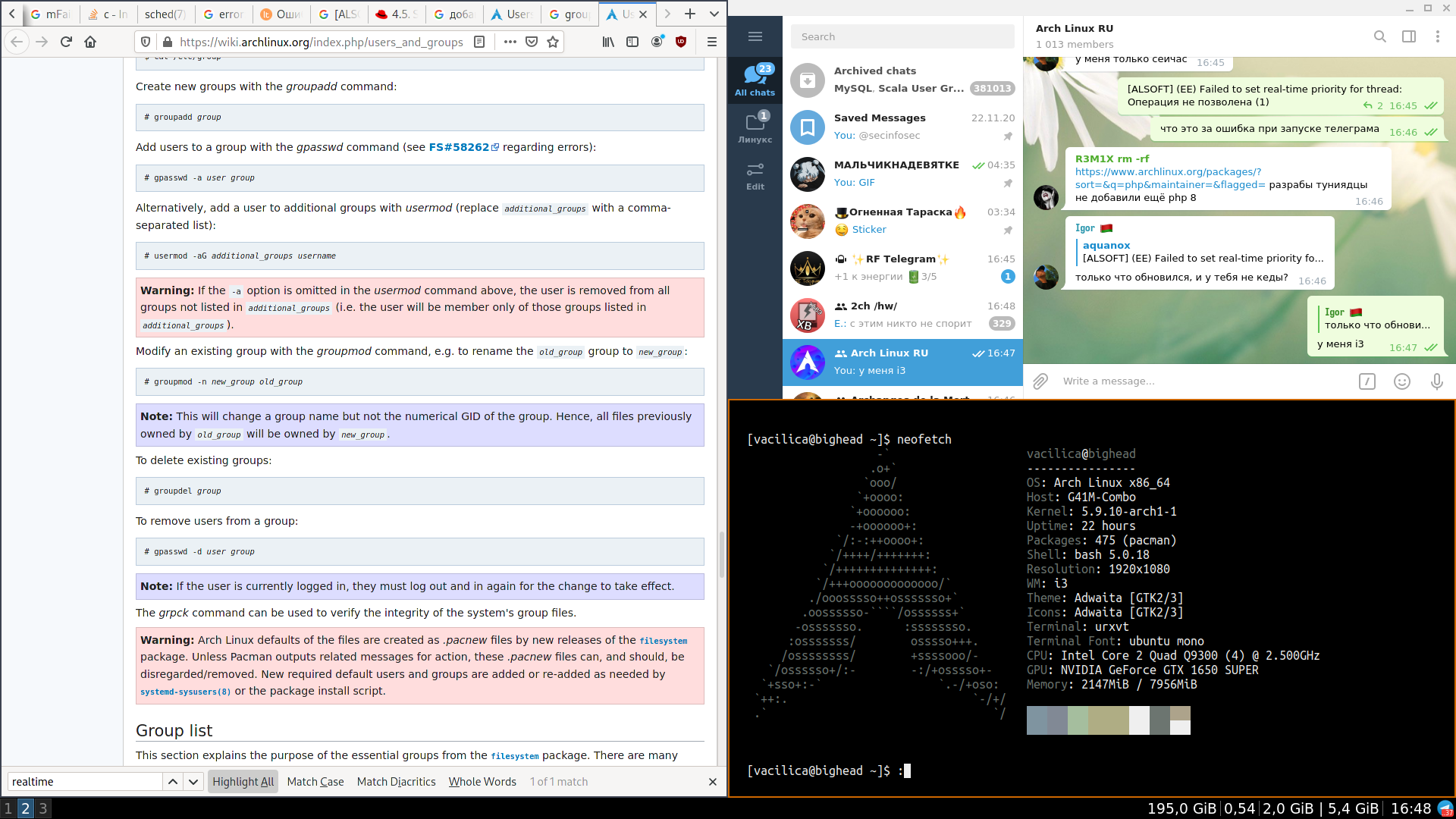
Task: Open Firefox library icon
Action: [x=608, y=42]
